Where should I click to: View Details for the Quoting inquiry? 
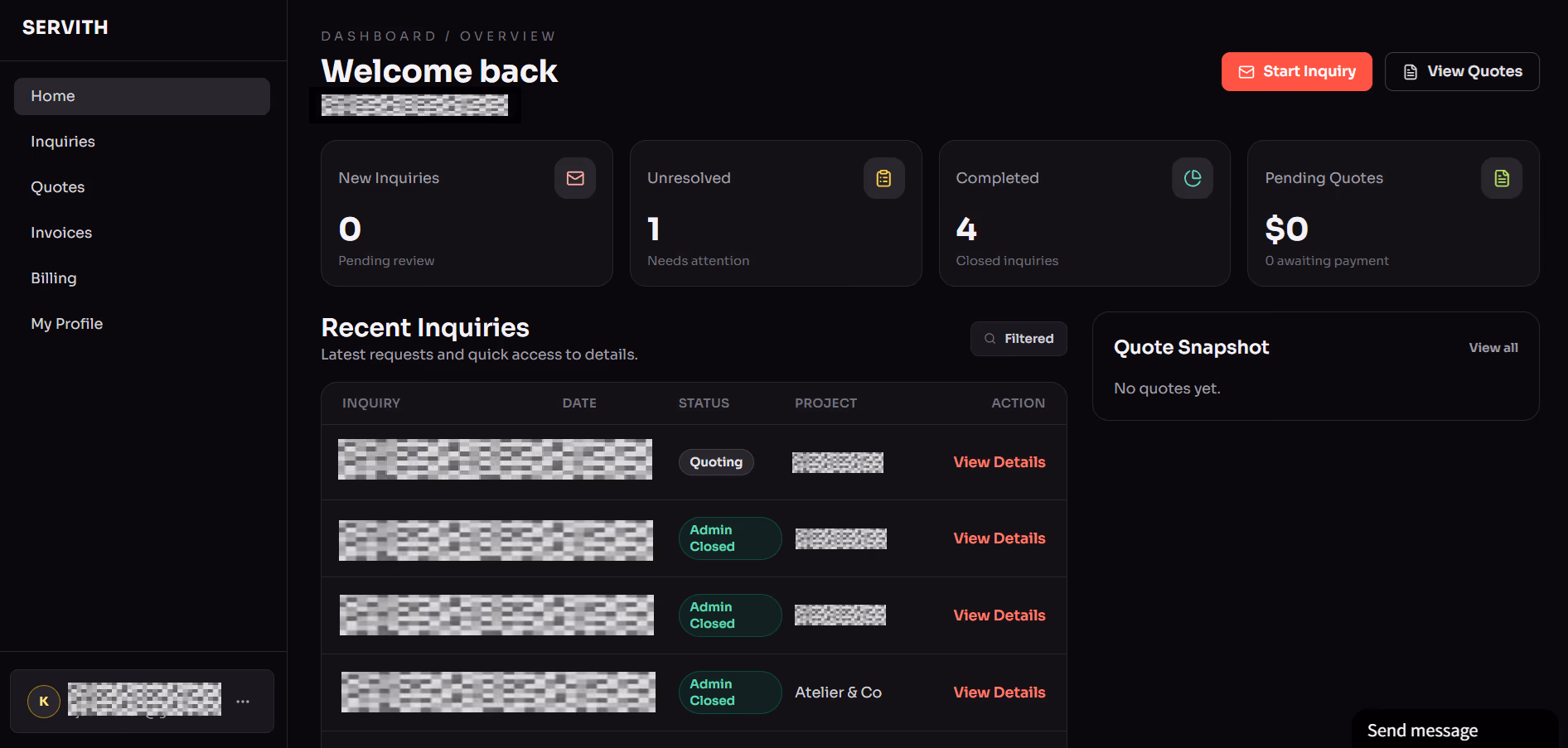pos(999,462)
